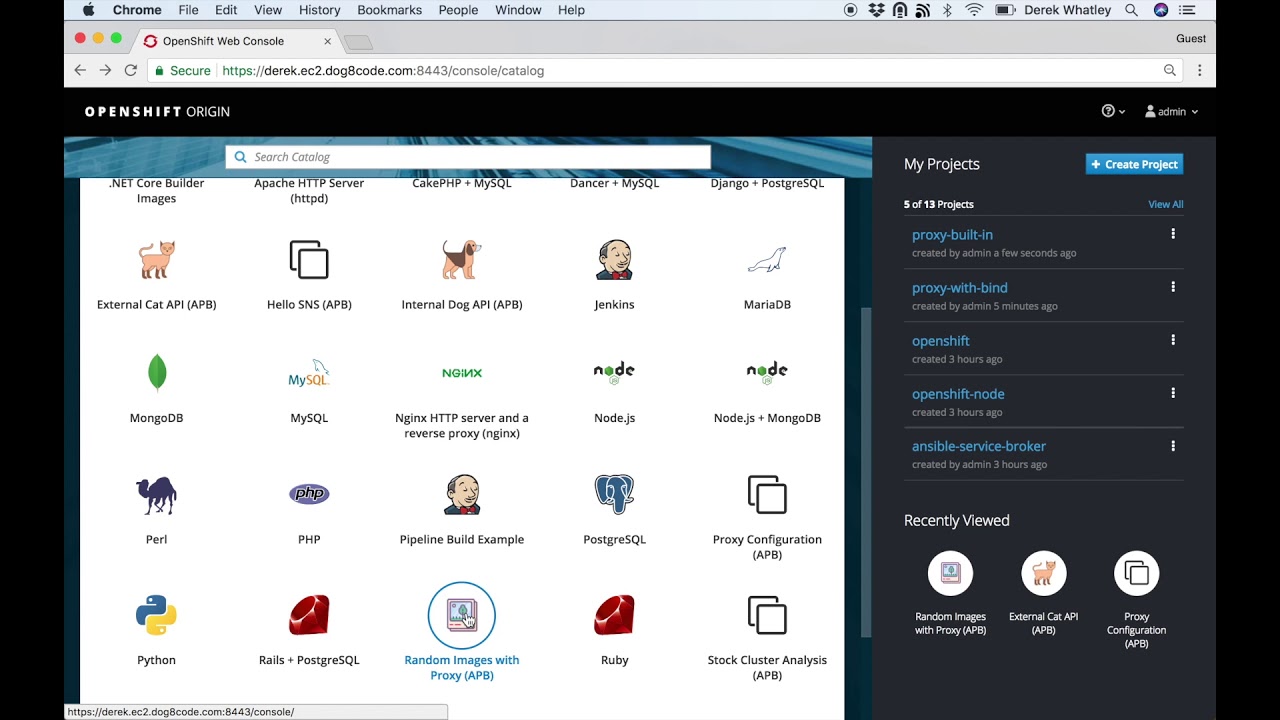Open the Pipeline Build Example icon
Viewport: 1280px width, 720px height.
click(x=462, y=494)
